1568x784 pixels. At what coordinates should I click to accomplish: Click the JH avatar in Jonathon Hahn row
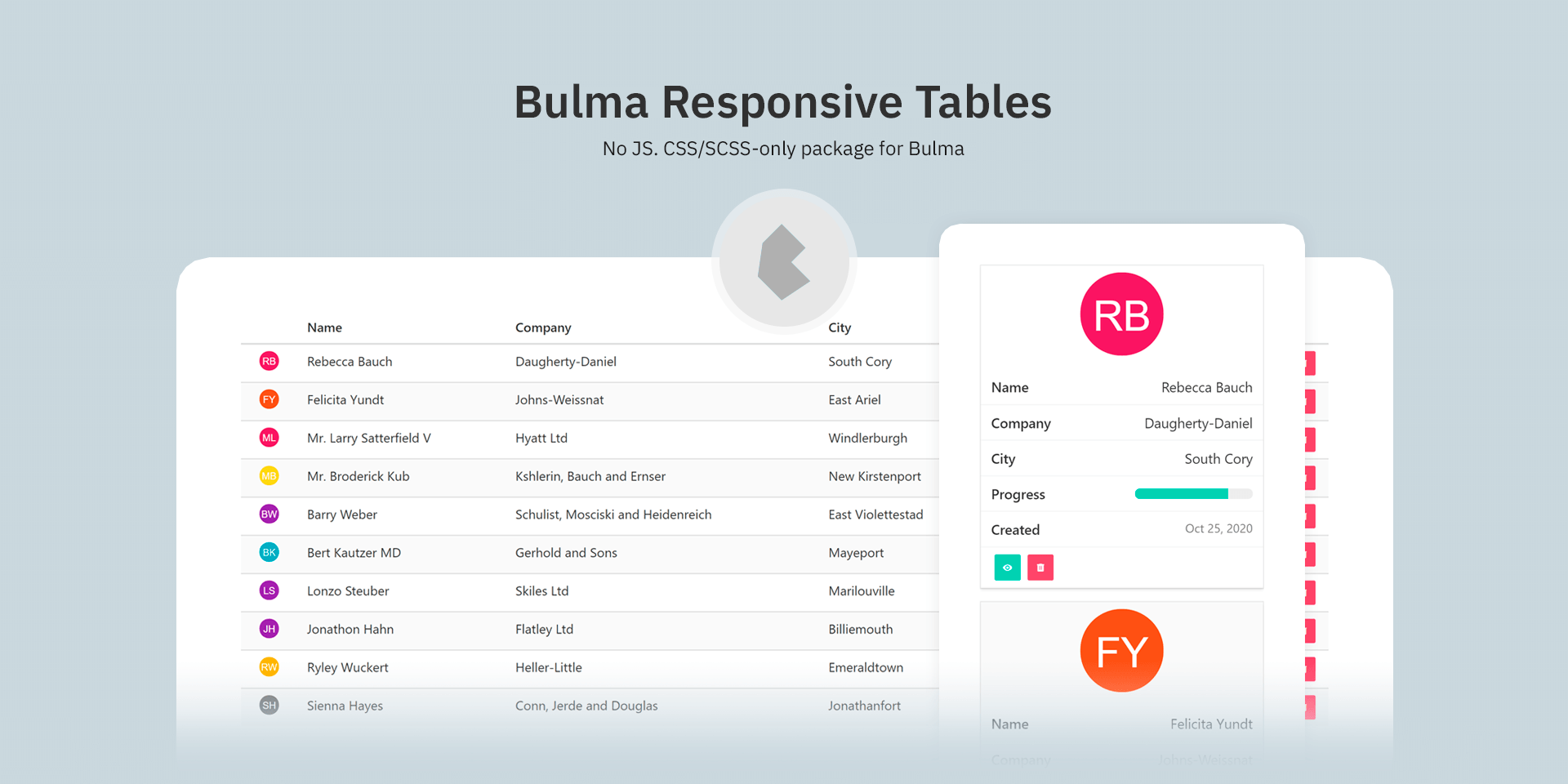[269, 629]
